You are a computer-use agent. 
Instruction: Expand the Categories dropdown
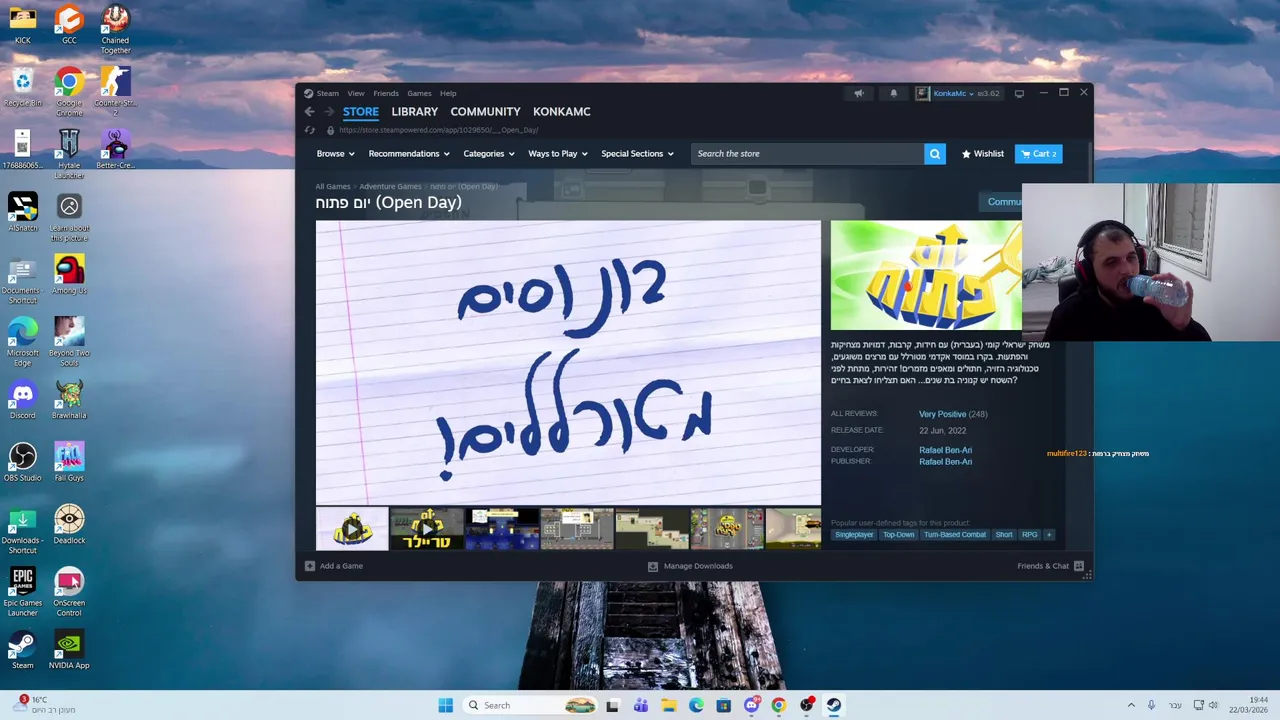click(x=489, y=154)
